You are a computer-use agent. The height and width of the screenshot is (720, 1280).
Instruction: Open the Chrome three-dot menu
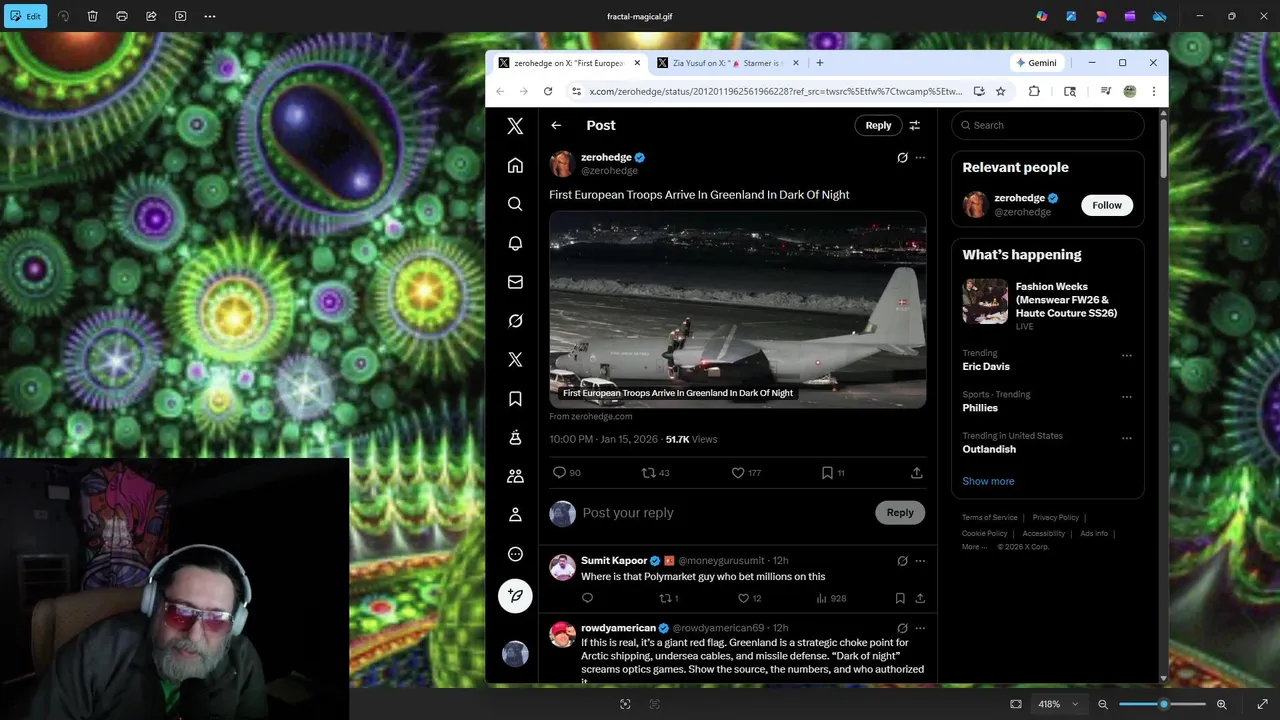coord(1153,91)
